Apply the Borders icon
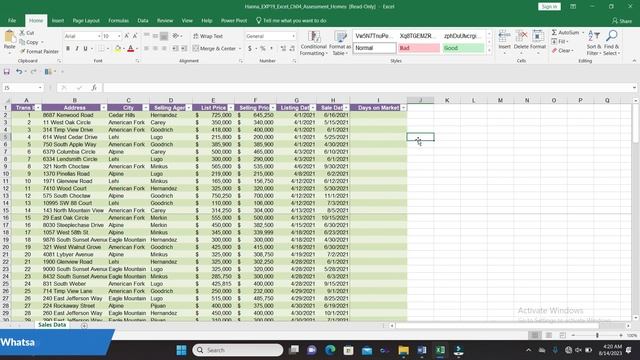Viewport: 640px width, 360px height. [x=101, y=49]
